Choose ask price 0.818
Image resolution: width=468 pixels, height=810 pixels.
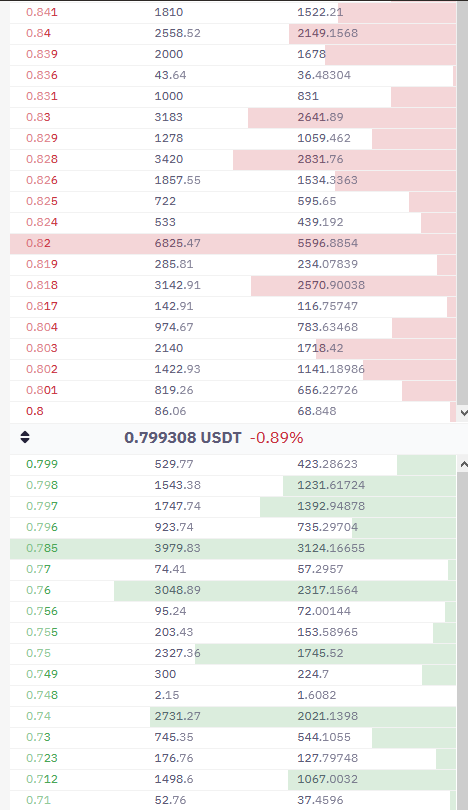42,285
